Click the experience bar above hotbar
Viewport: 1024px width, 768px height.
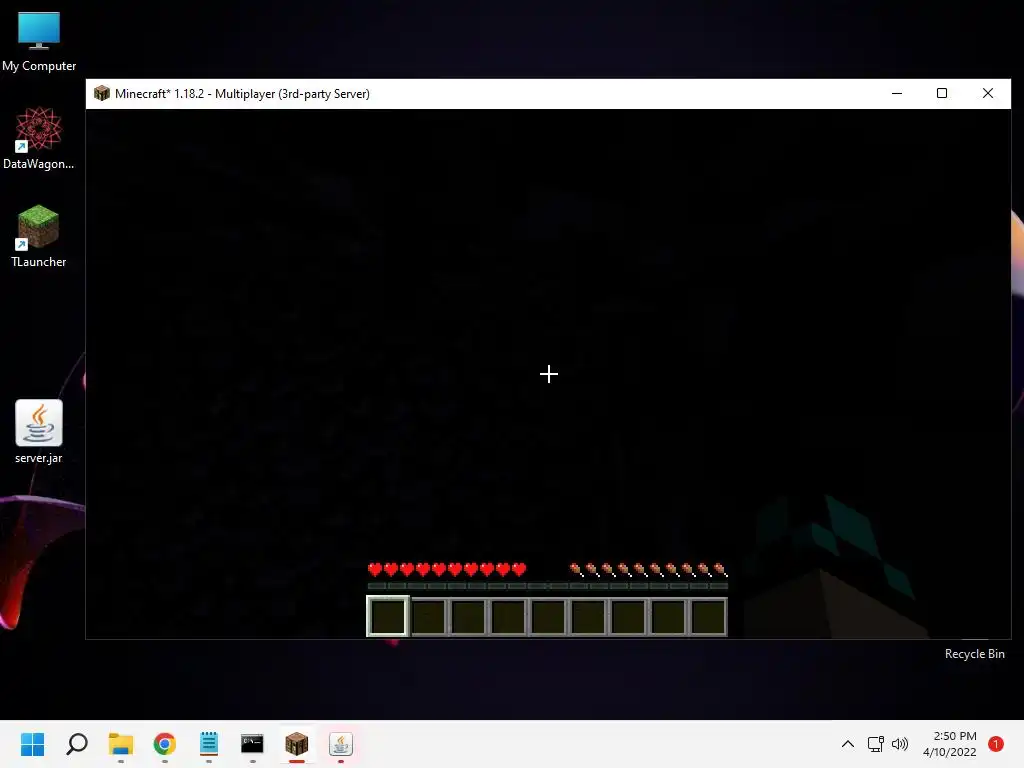547,586
